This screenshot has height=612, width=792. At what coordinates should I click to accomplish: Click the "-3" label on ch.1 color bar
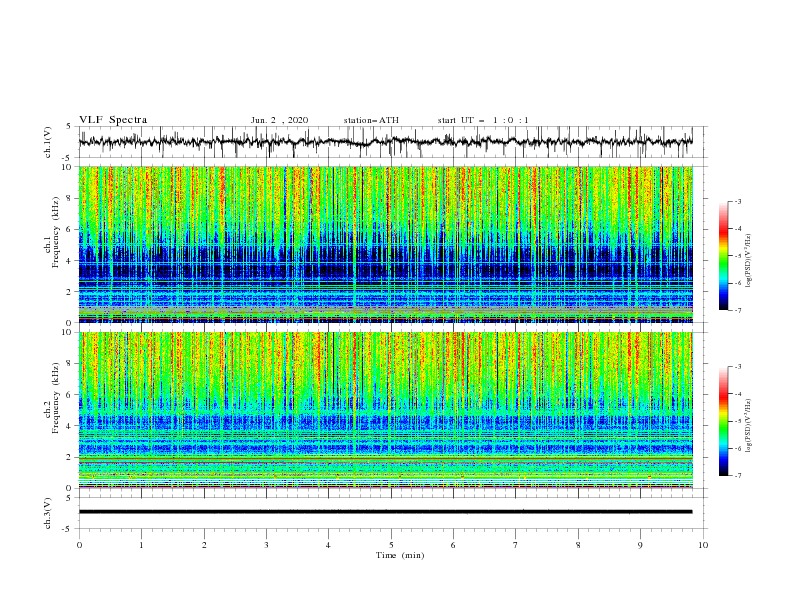tap(737, 201)
